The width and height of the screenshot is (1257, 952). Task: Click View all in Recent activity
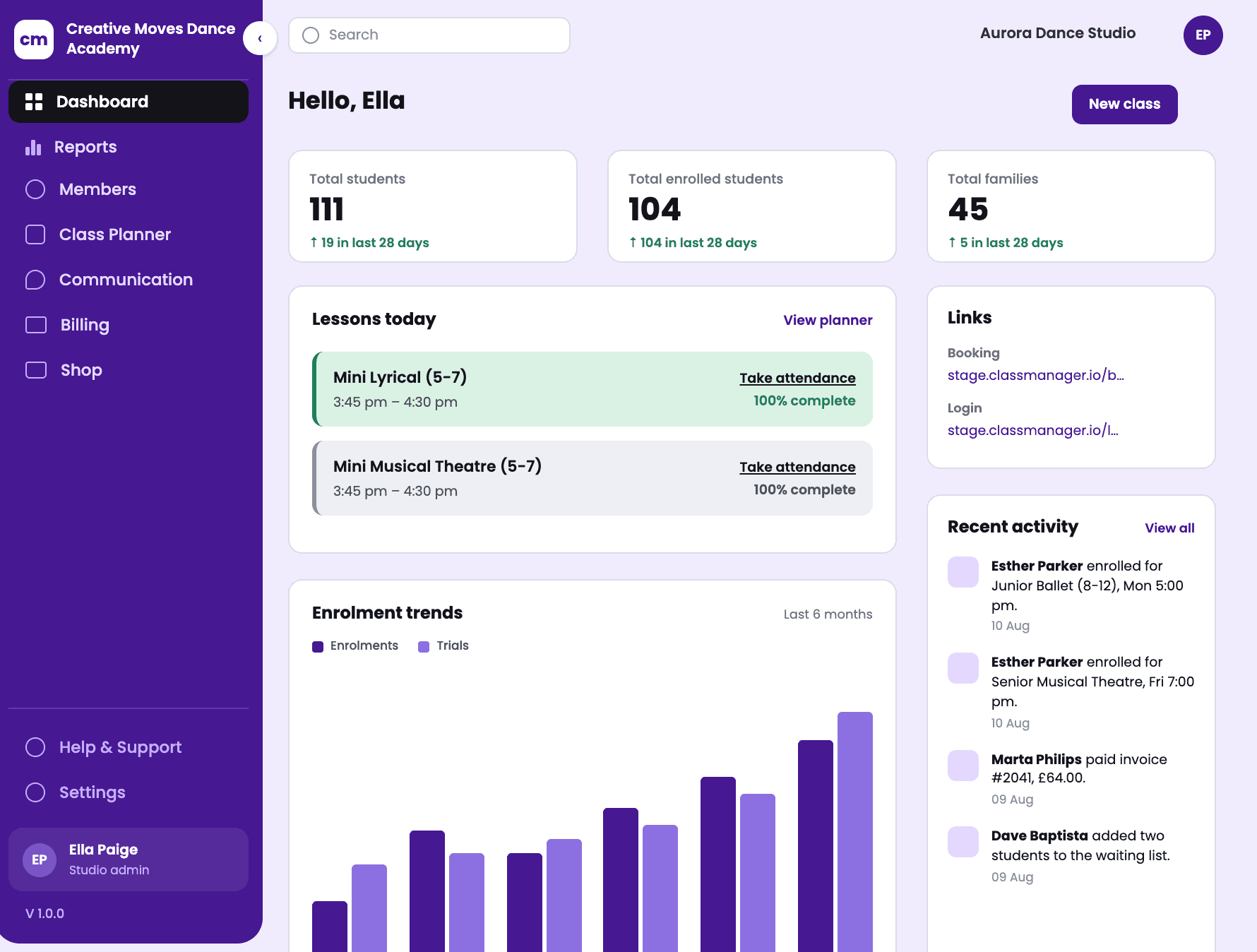[1169, 528]
